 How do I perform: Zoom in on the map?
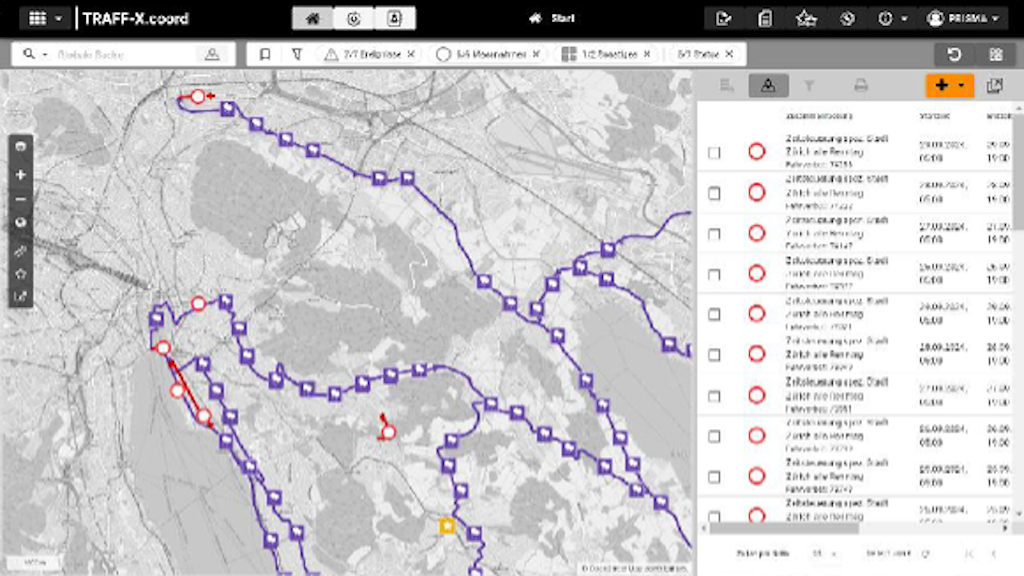[21, 175]
